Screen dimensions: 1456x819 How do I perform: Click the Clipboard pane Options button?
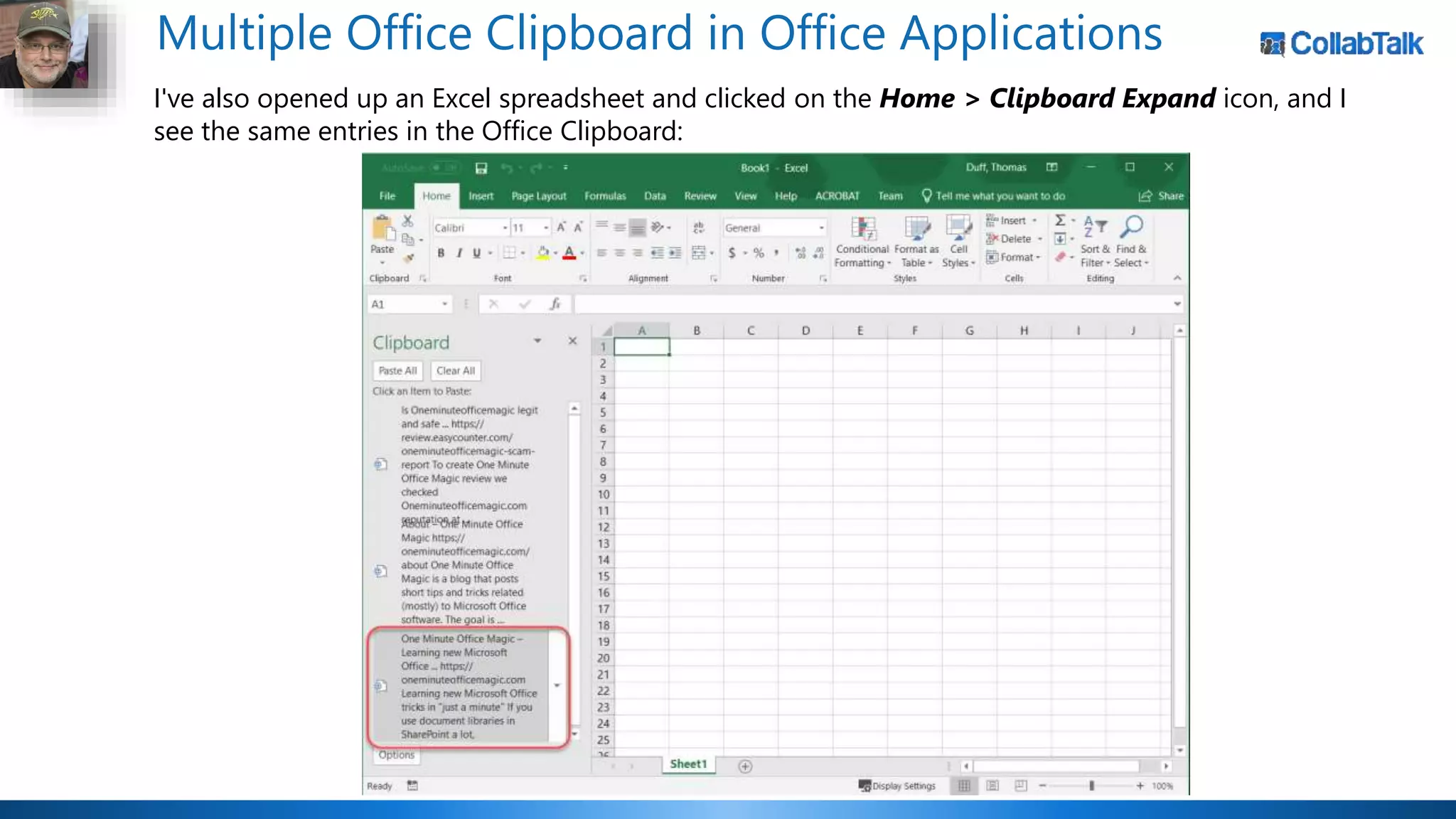396,755
